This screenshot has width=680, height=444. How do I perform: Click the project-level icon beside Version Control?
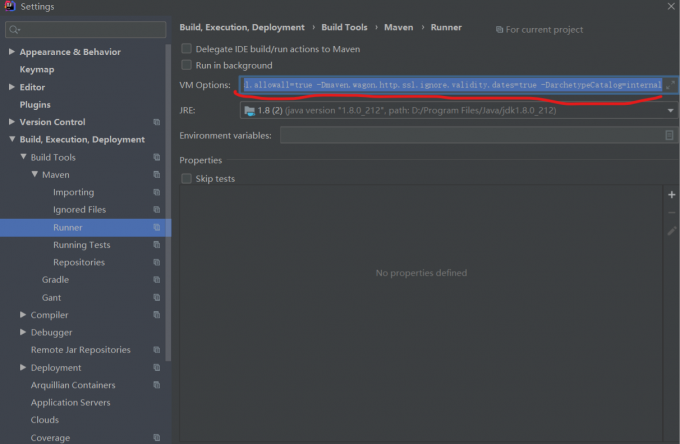[157, 122]
